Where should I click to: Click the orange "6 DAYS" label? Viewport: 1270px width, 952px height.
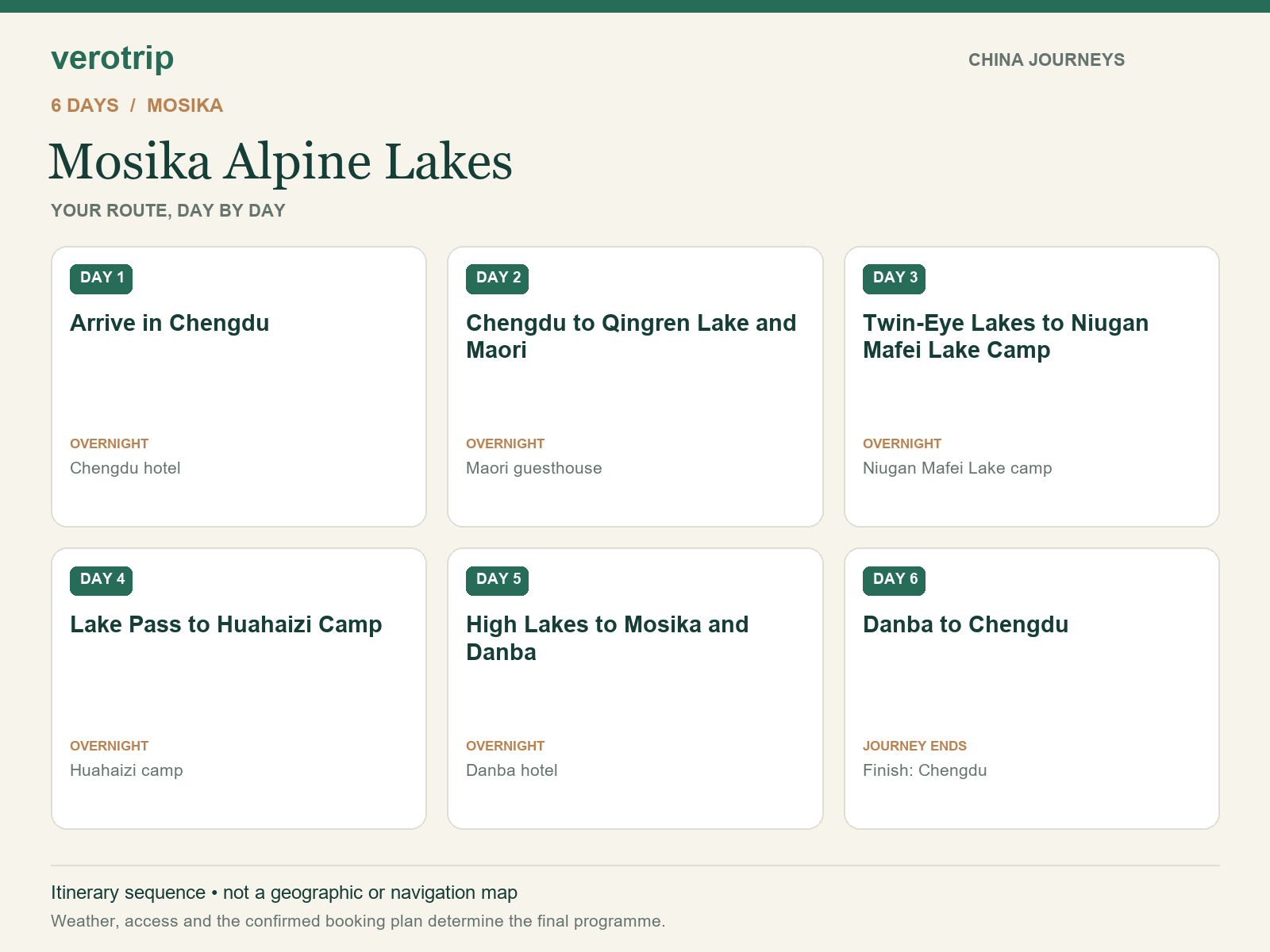tap(85, 106)
